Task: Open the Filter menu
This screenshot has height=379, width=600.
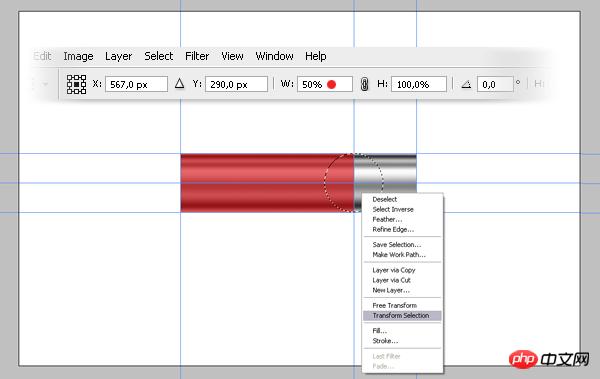Action: pos(197,56)
